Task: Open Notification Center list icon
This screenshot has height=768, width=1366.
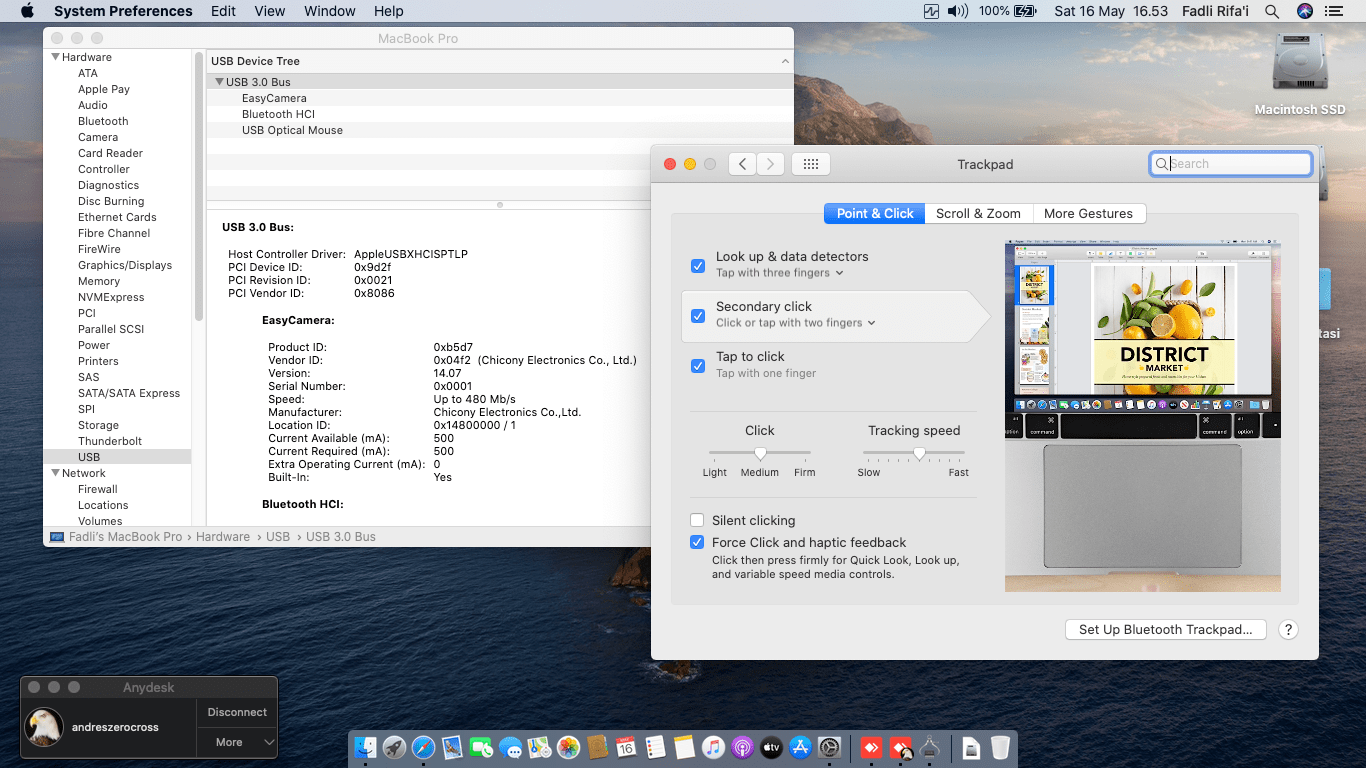Action: click(x=1333, y=11)
